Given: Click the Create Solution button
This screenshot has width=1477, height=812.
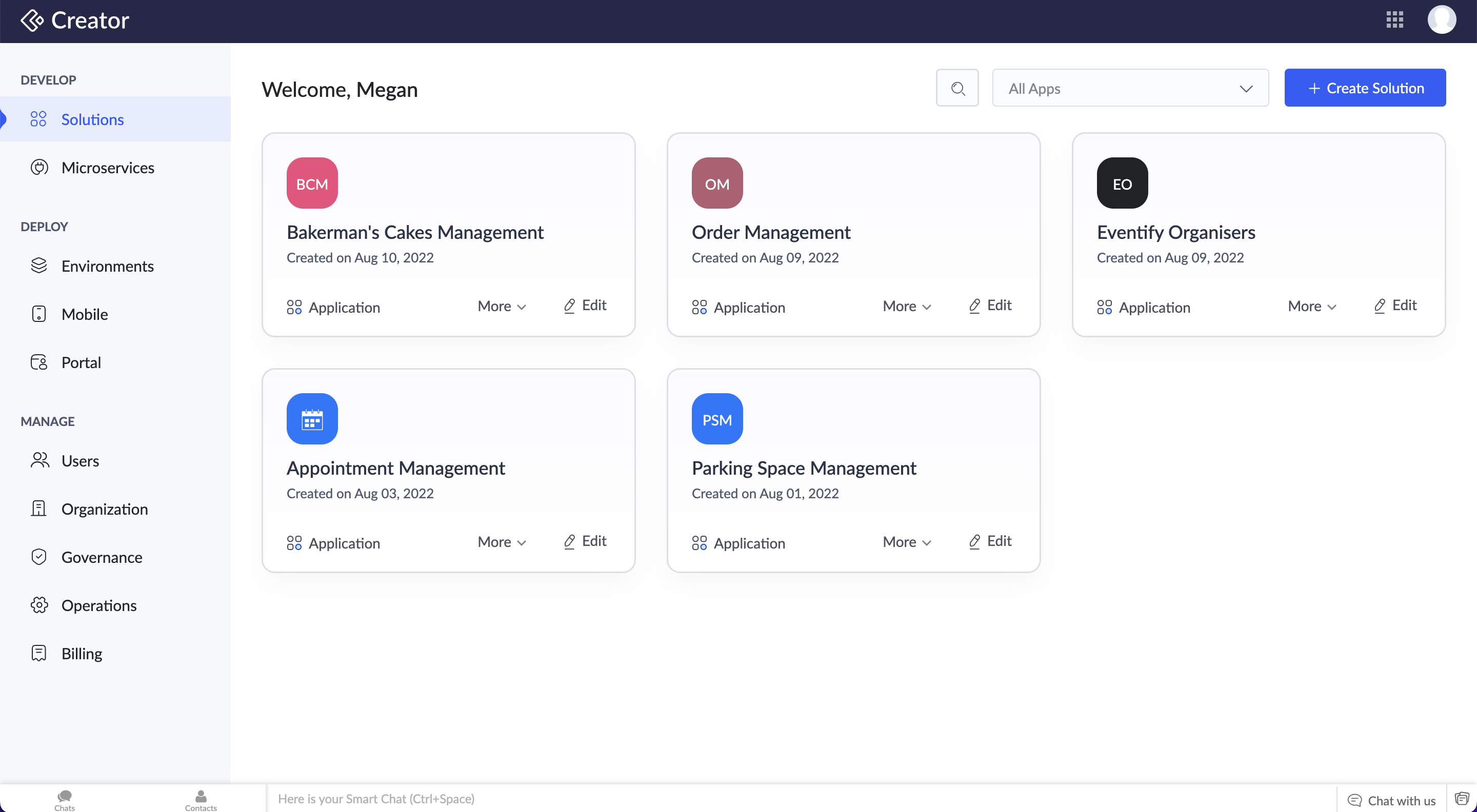Looking at the screenshot, I should (x=1365, y=88).
